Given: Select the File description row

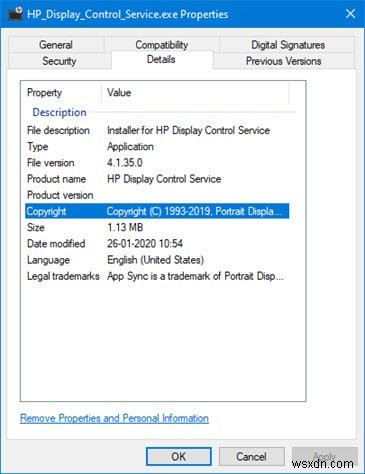Looking at the screenshot, I should point(157,130).
